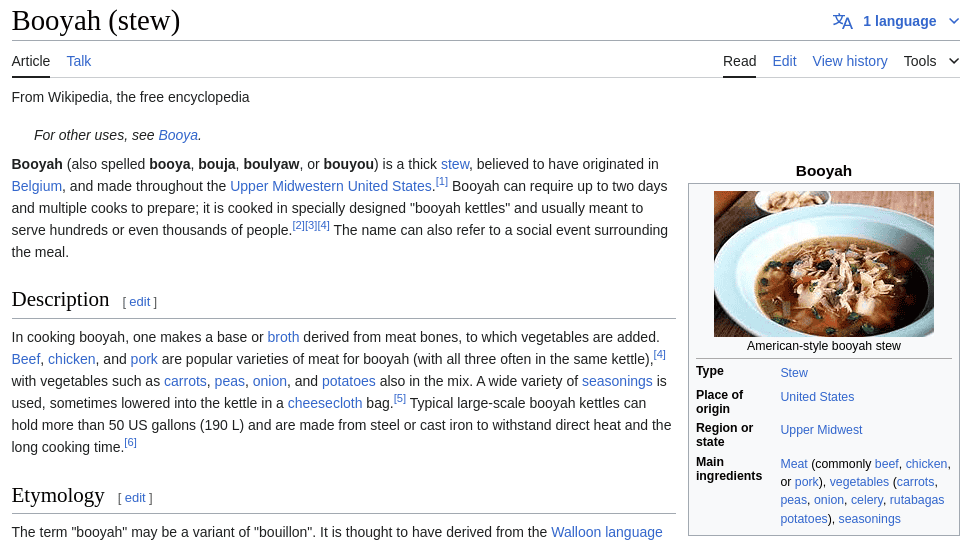Edit the Description section
960x540 pixels.
[140, 302]
